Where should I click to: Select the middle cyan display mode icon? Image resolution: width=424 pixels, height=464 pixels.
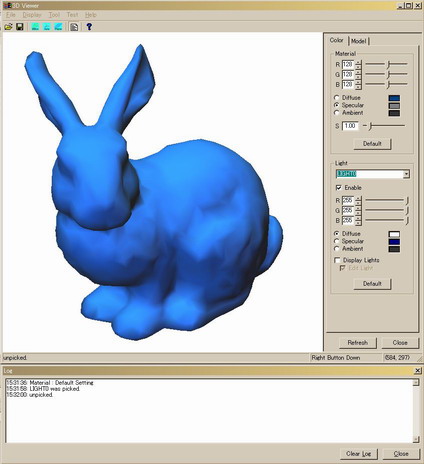[x=47, y=27]
